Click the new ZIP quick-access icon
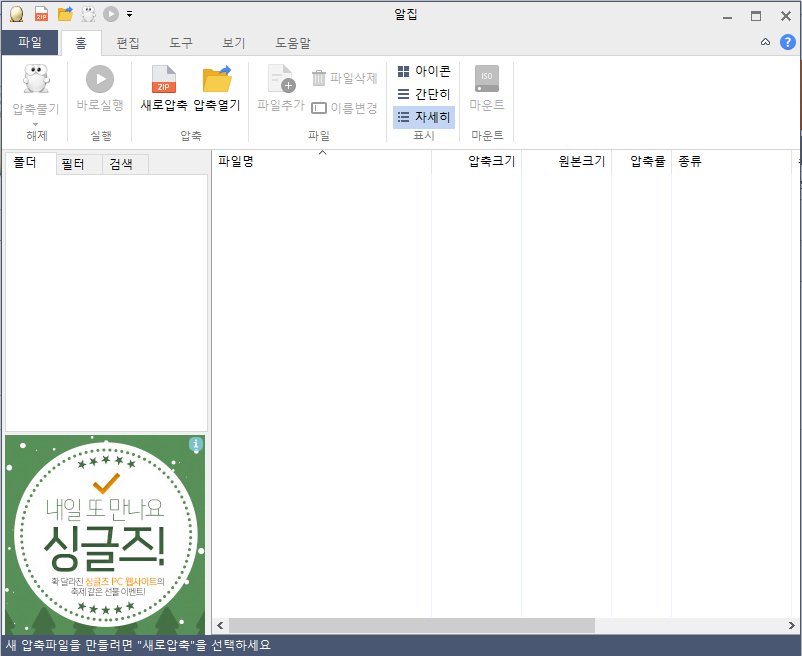This screenshot has width=802, height=656. (x=41, y=14)
